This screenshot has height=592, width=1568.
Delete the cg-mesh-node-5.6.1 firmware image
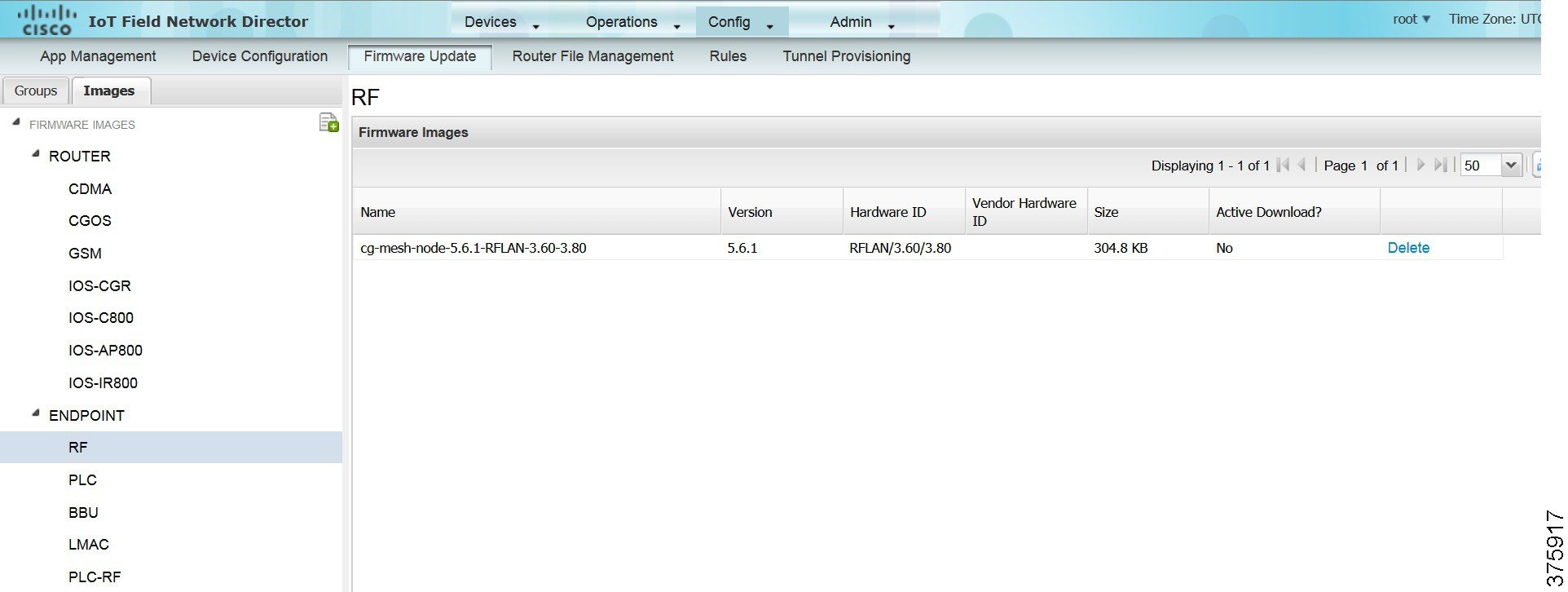click(1408, 248)
